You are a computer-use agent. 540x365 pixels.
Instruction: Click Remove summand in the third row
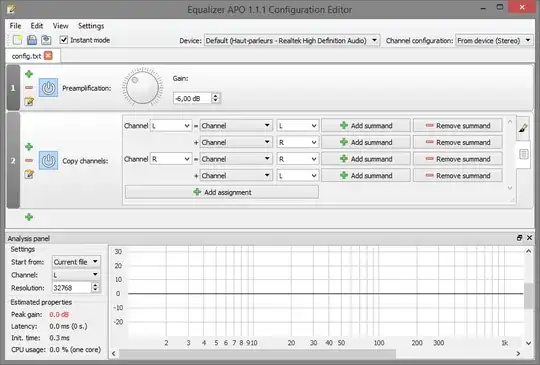click(458, 159)
